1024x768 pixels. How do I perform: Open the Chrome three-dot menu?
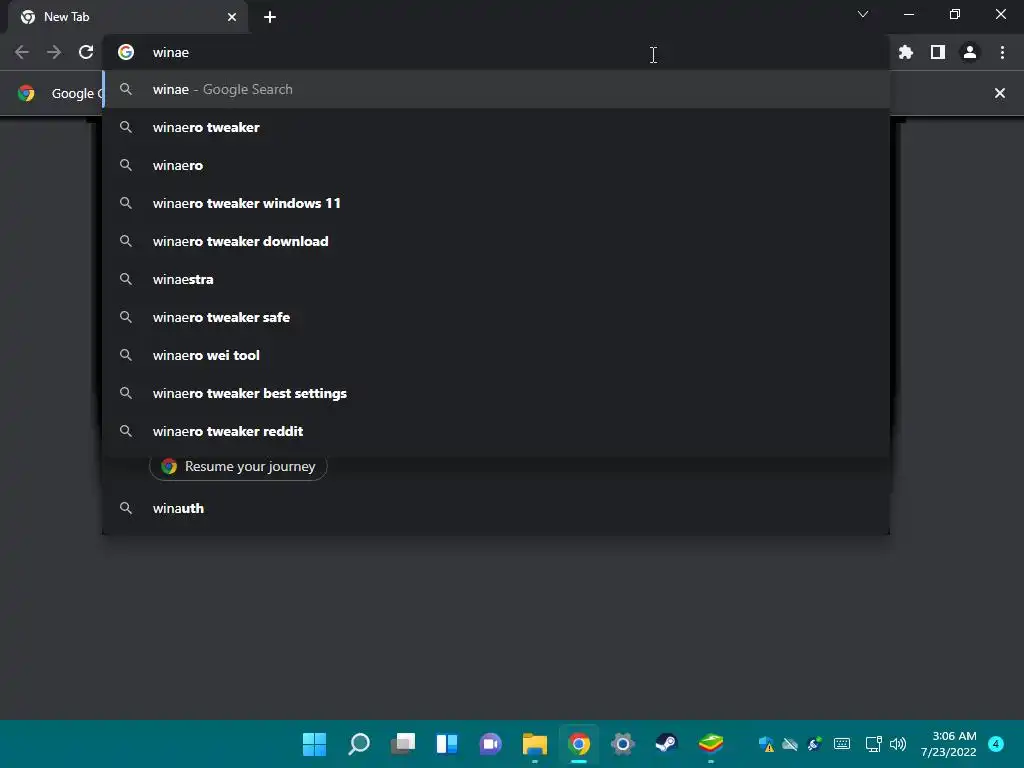click(x=1002, y=52)
